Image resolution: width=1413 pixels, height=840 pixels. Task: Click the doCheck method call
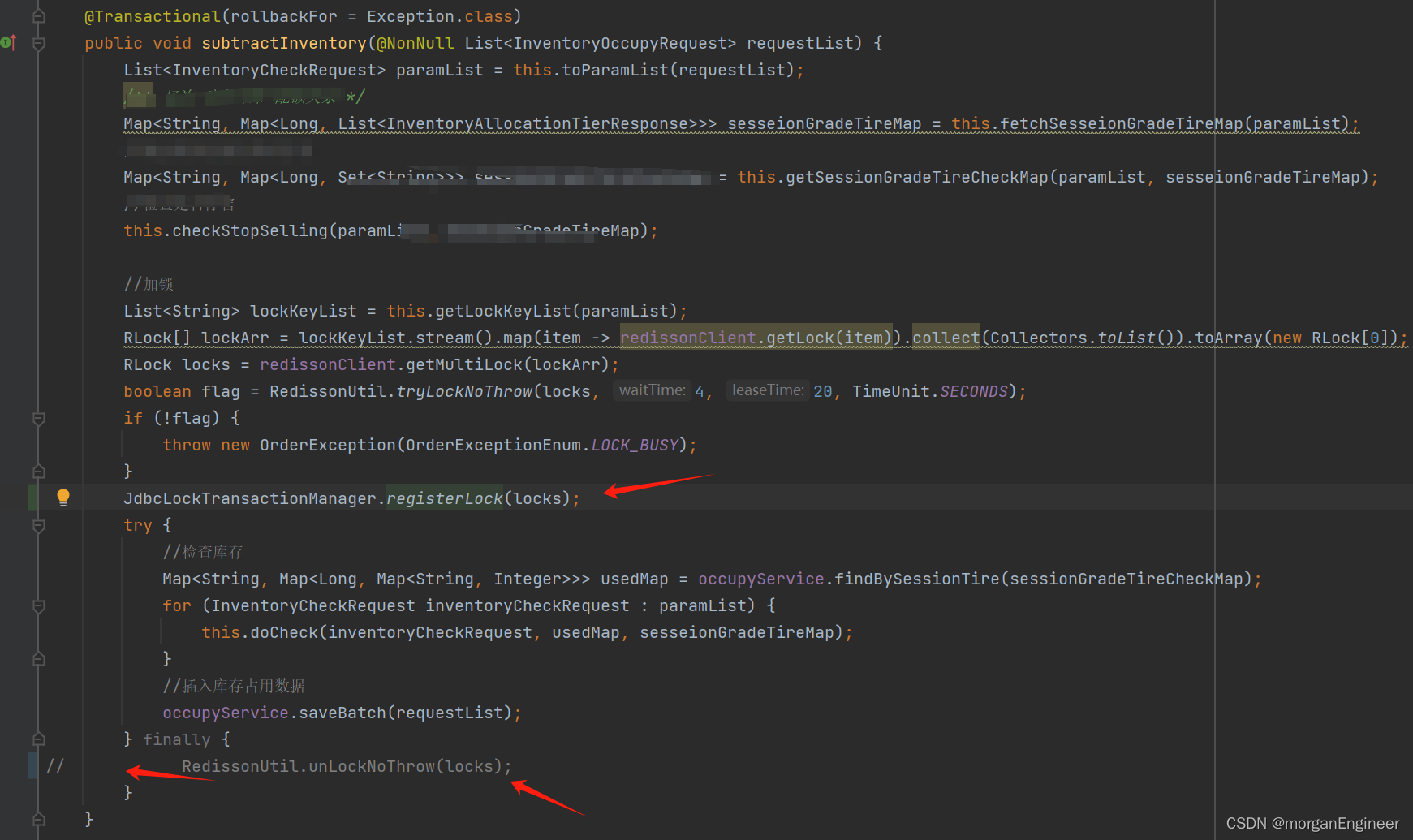[284, 632]
